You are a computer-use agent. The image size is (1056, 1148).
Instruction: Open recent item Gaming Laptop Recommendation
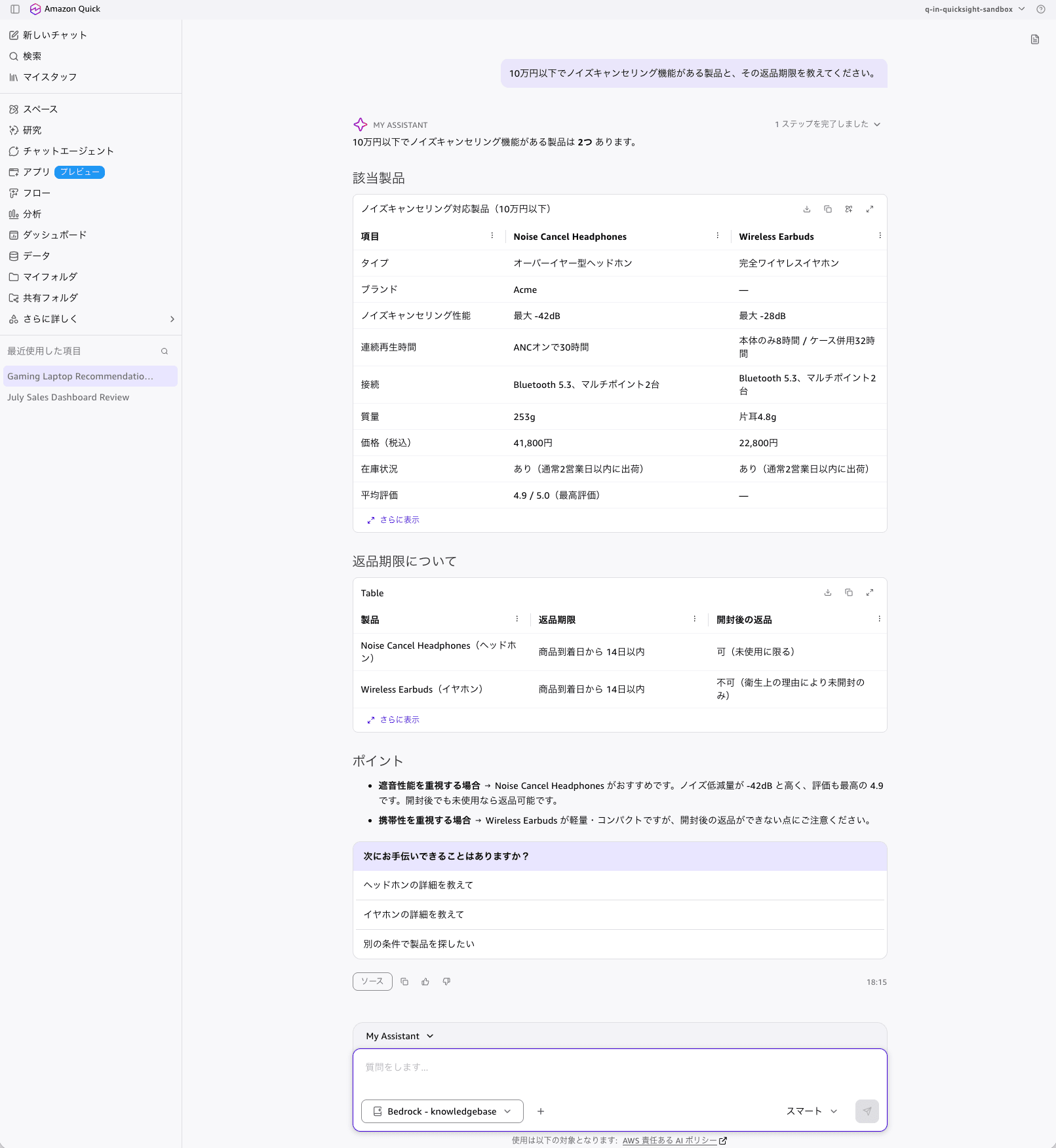pos(90,376)
